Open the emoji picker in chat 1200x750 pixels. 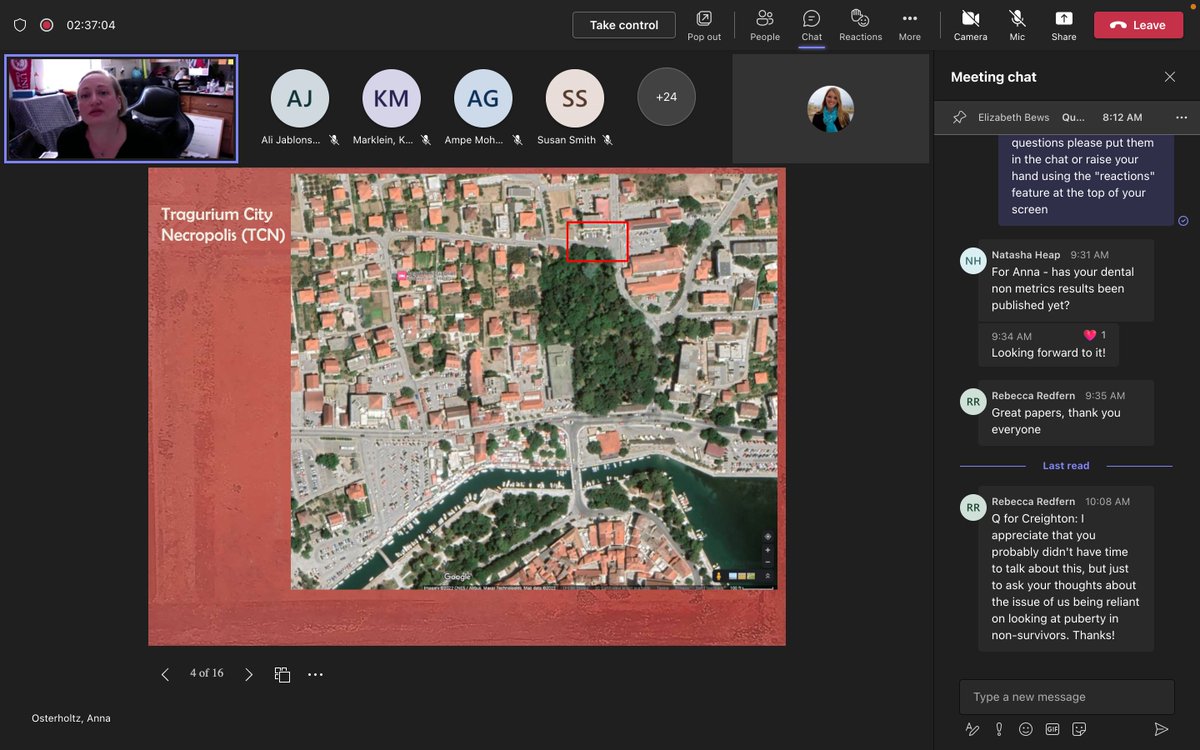pos(1024,729)
